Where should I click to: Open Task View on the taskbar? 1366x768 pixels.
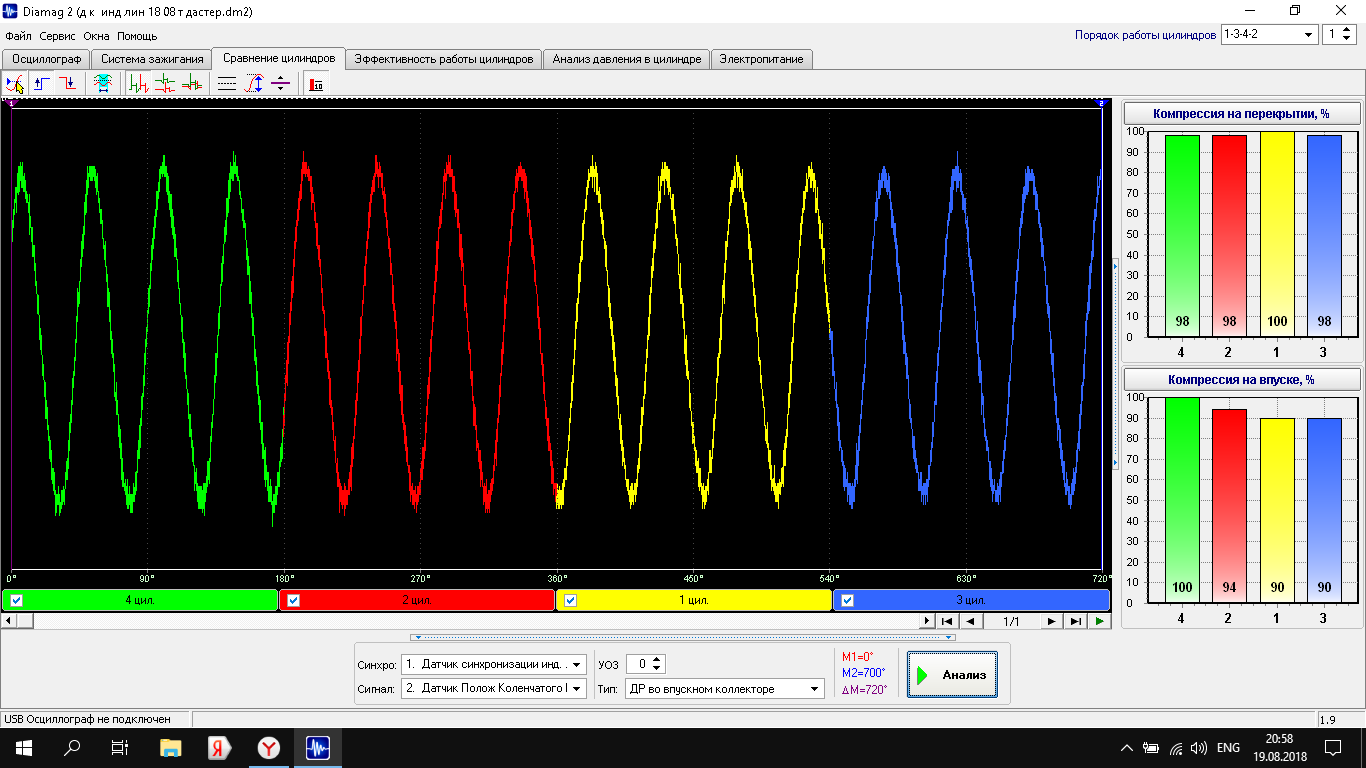point(120,747)
